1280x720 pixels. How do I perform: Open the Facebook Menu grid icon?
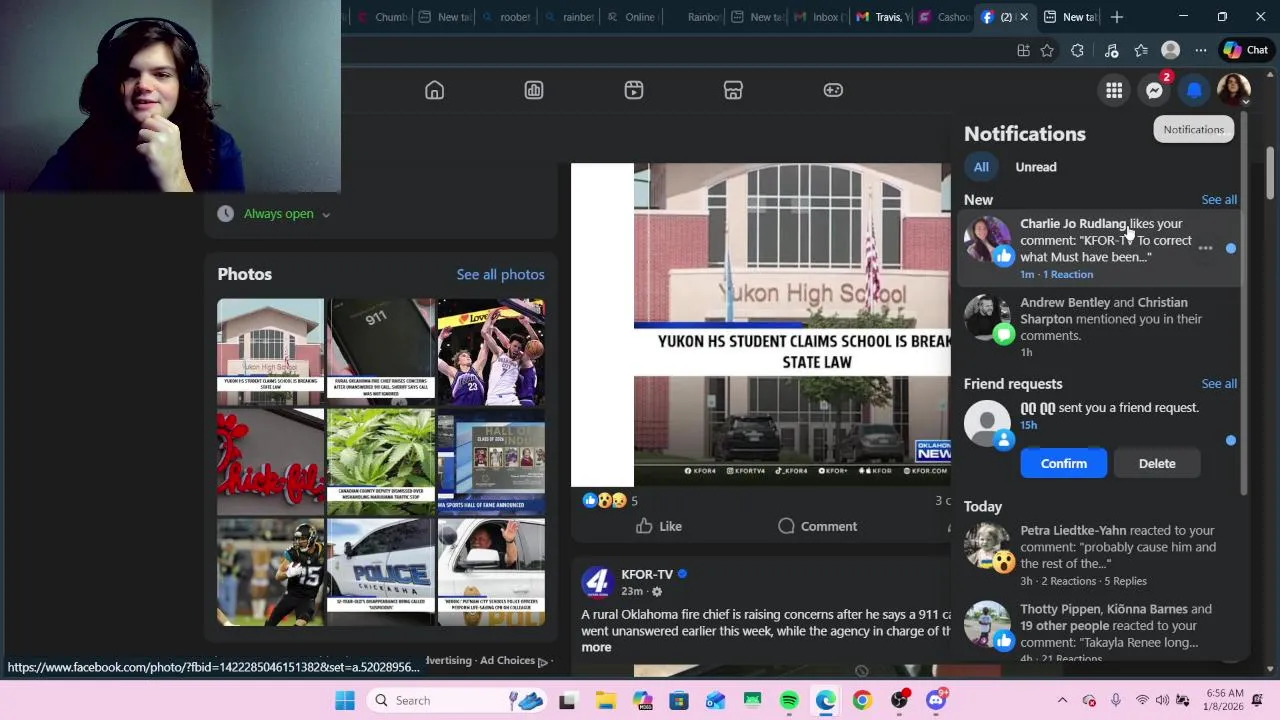tap(1114, 90)
